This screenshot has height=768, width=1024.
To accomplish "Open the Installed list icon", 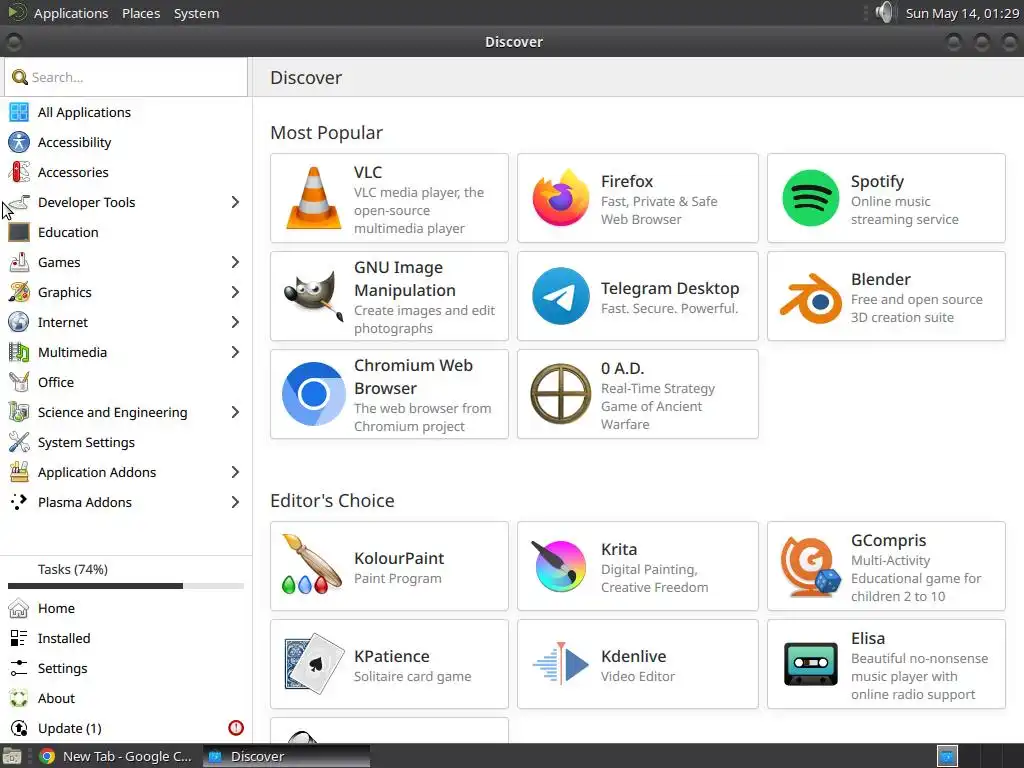I will click(19, 638).
